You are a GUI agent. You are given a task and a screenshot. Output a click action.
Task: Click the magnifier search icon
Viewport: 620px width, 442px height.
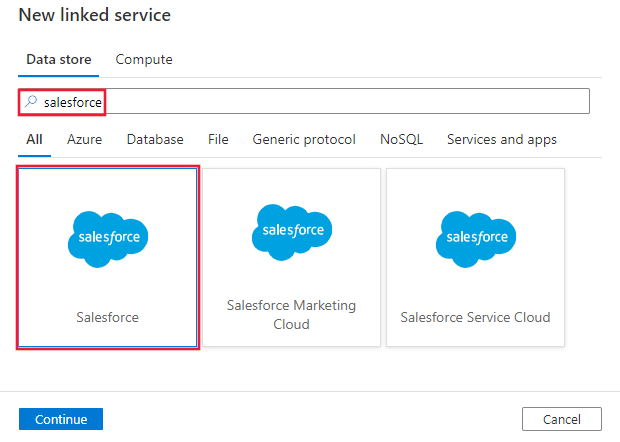point(32,102)
